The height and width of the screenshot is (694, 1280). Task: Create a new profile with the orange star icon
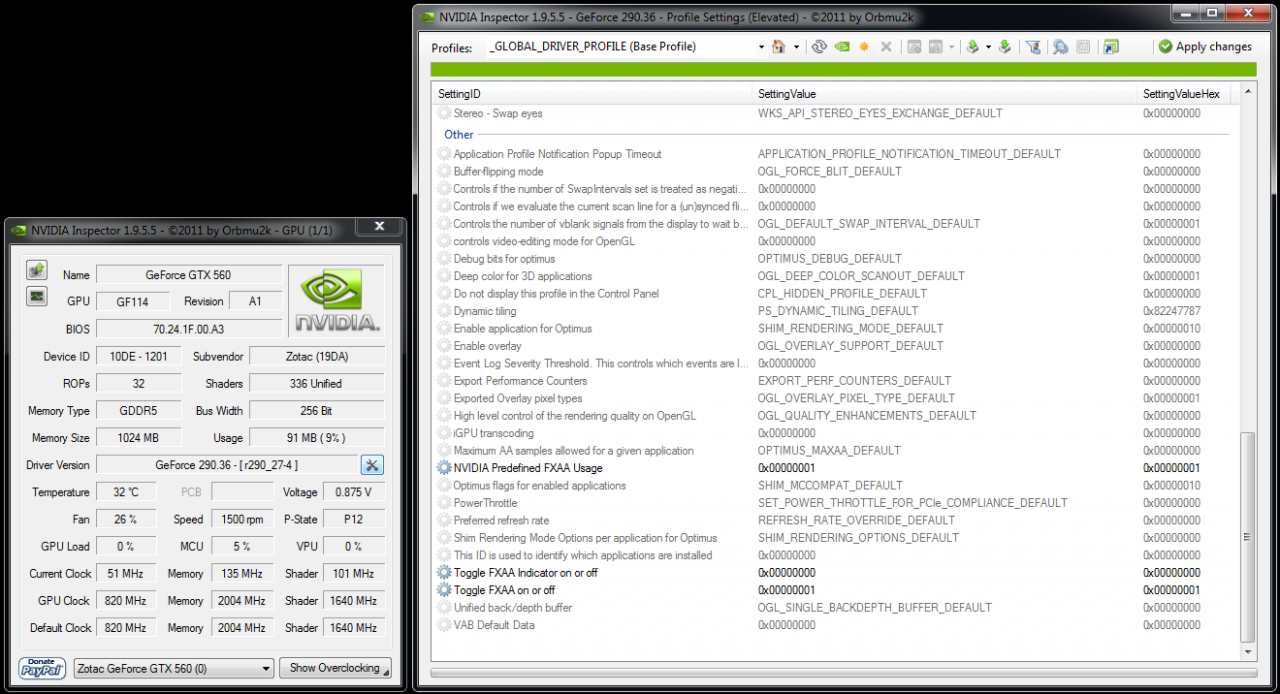[x=864, y=47]
